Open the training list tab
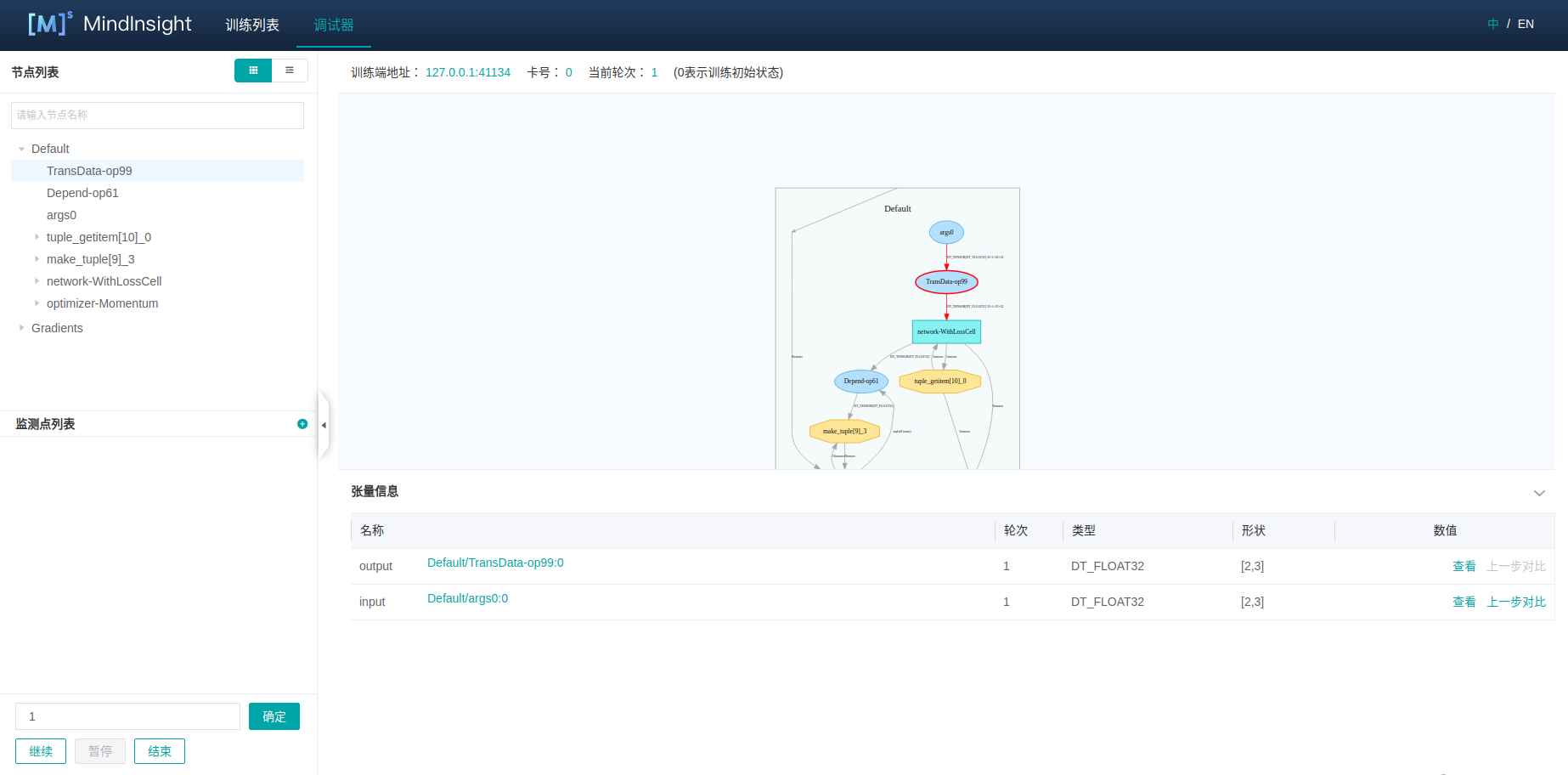Viewport: 1568px width, 775px height. pos(252,25)
